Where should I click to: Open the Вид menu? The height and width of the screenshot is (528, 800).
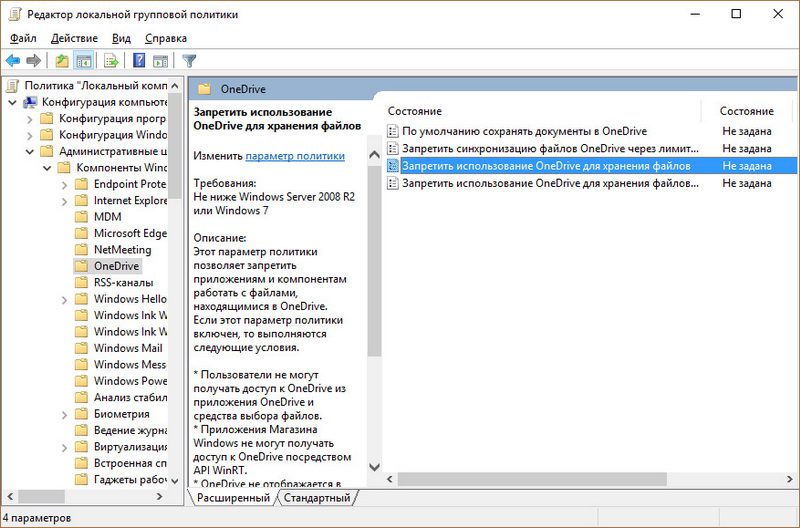click(x=121, y=38)
